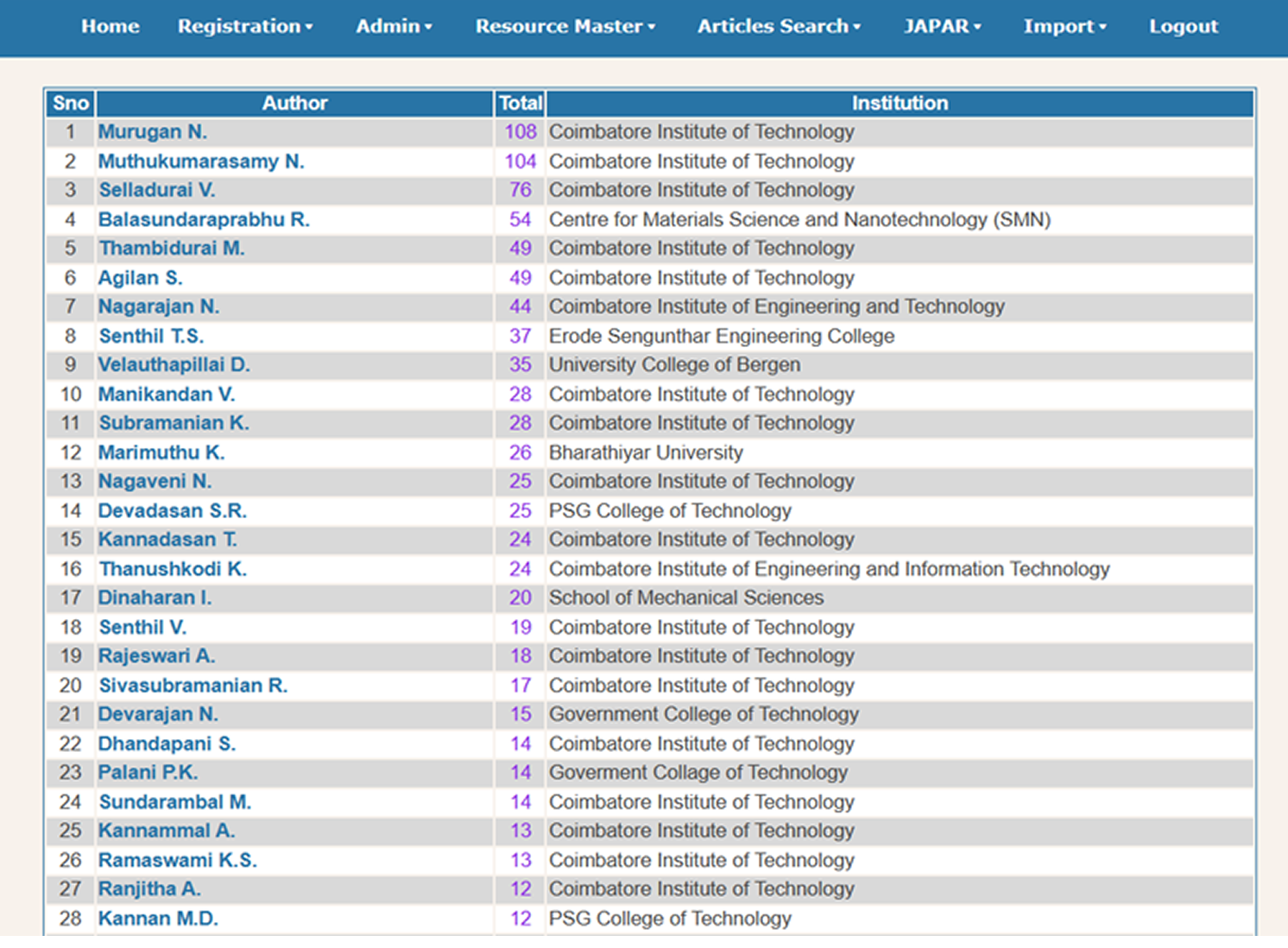The image size is (1288, 948).
Task: Click total count 108 for Murugan N.
Action: (x=520, y=132)
